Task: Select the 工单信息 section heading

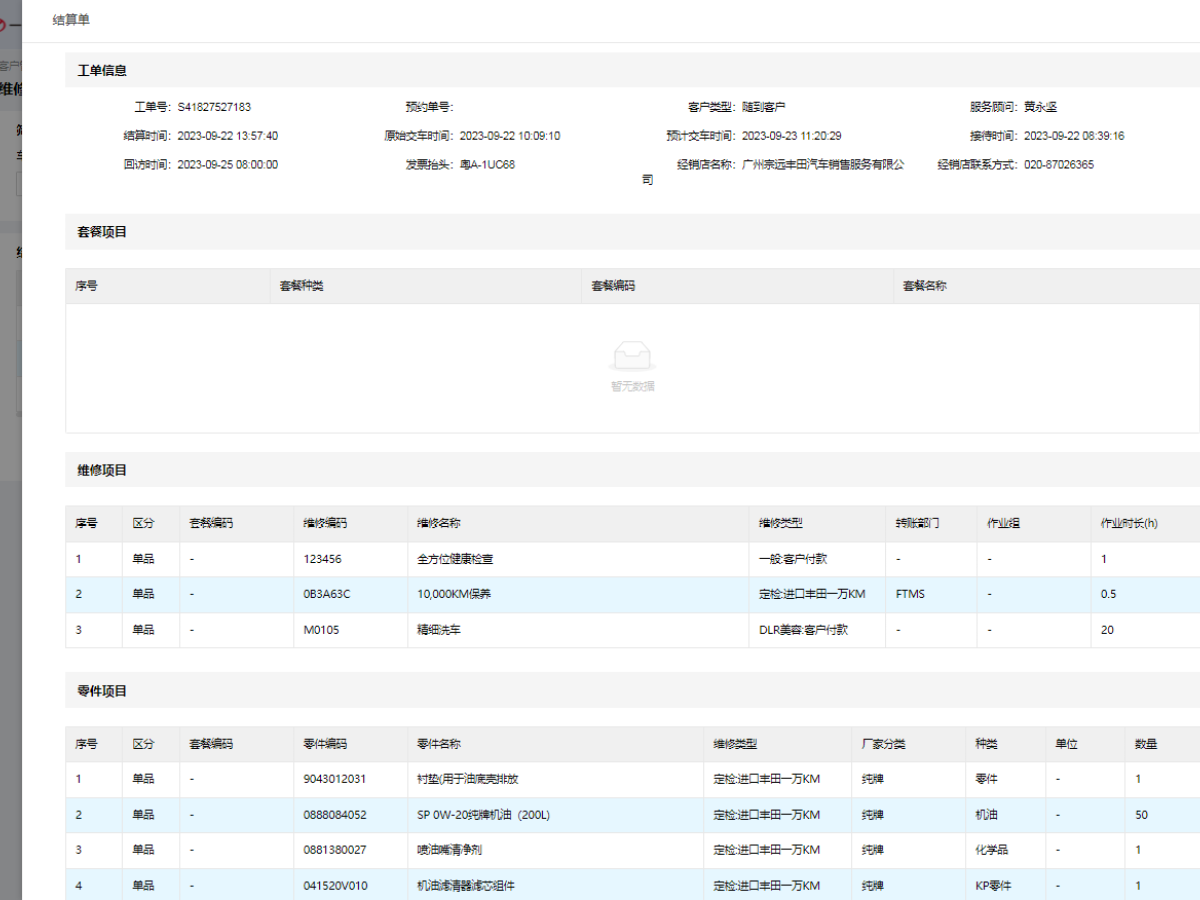Action: click(x=102, y=71)
